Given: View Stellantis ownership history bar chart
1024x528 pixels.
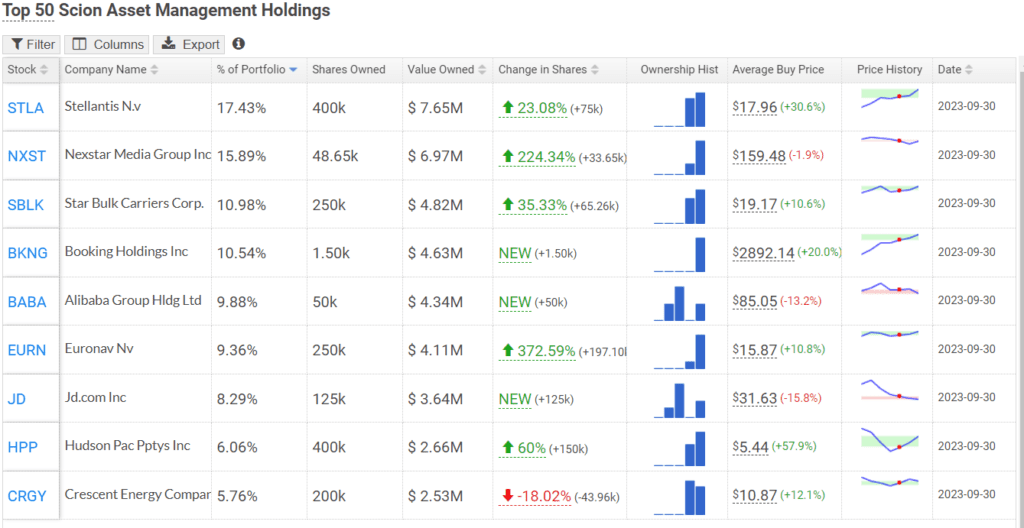Looking at the screenshot, I should 680,109.
